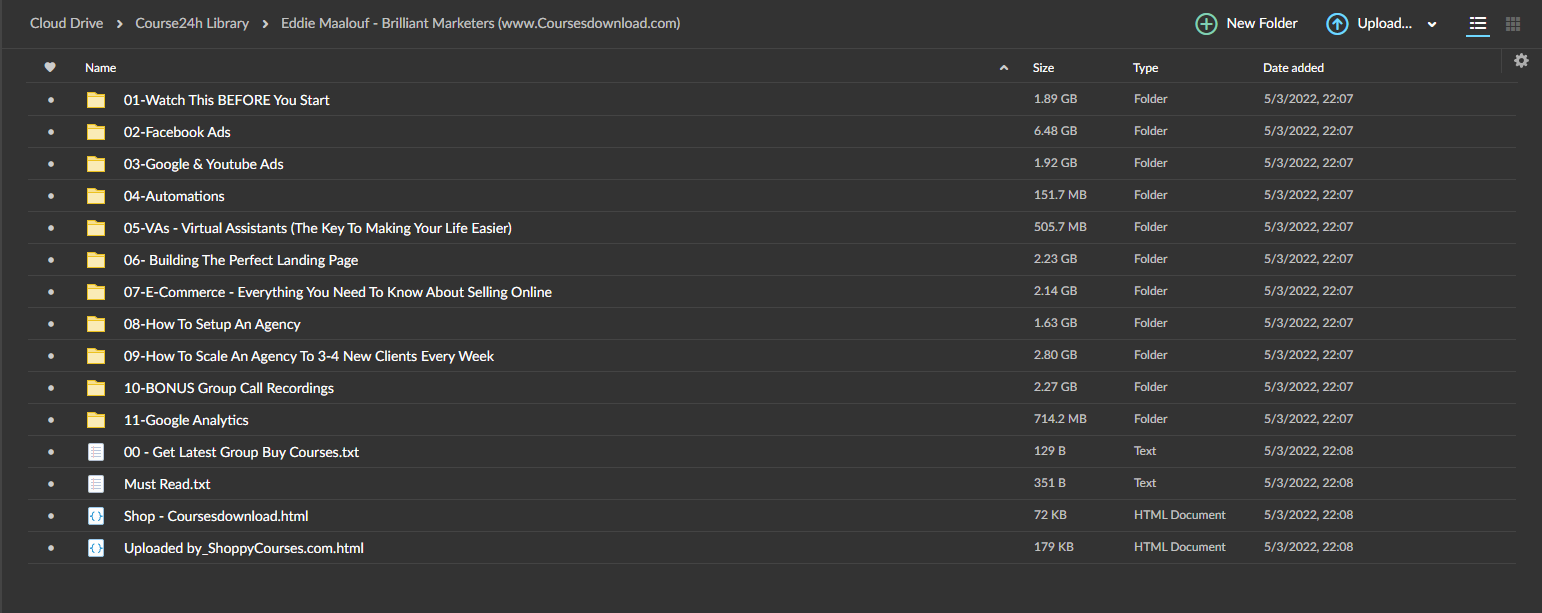
Task: Toggle favorite dot for 11-Google Analytics row
Action: pyautogui.click(x=51, y=420)
